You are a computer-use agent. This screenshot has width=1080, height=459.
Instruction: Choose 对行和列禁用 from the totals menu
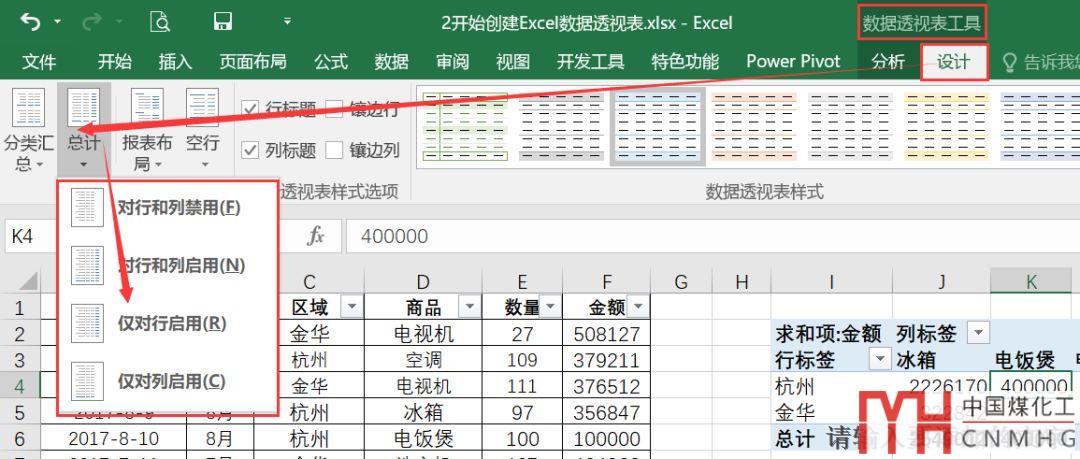(168, 207)
